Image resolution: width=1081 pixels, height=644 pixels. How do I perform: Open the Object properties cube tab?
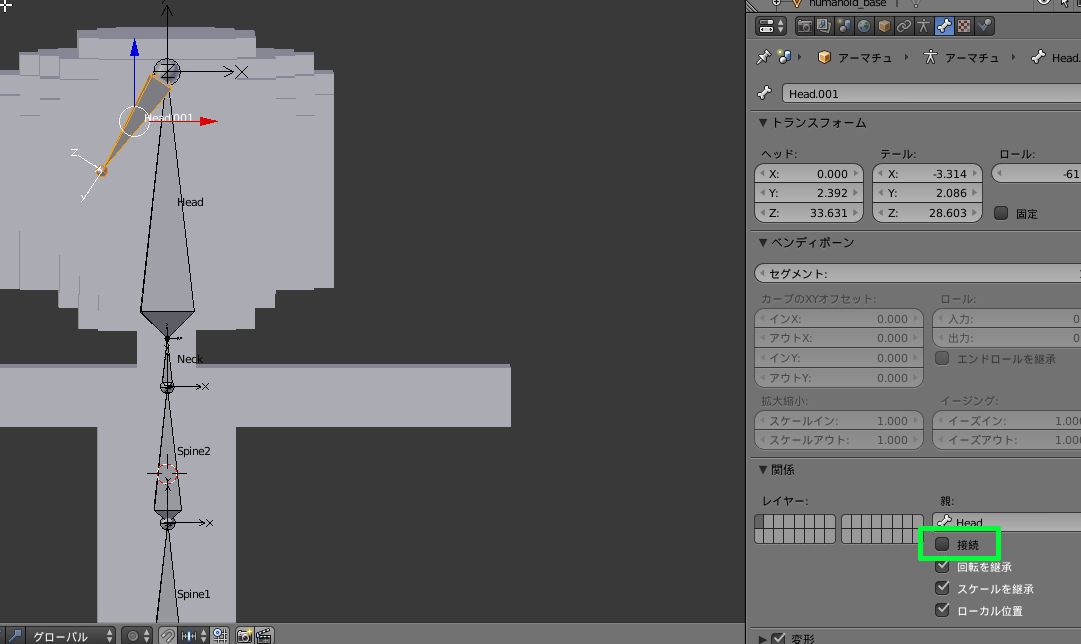tap(884, 26)
